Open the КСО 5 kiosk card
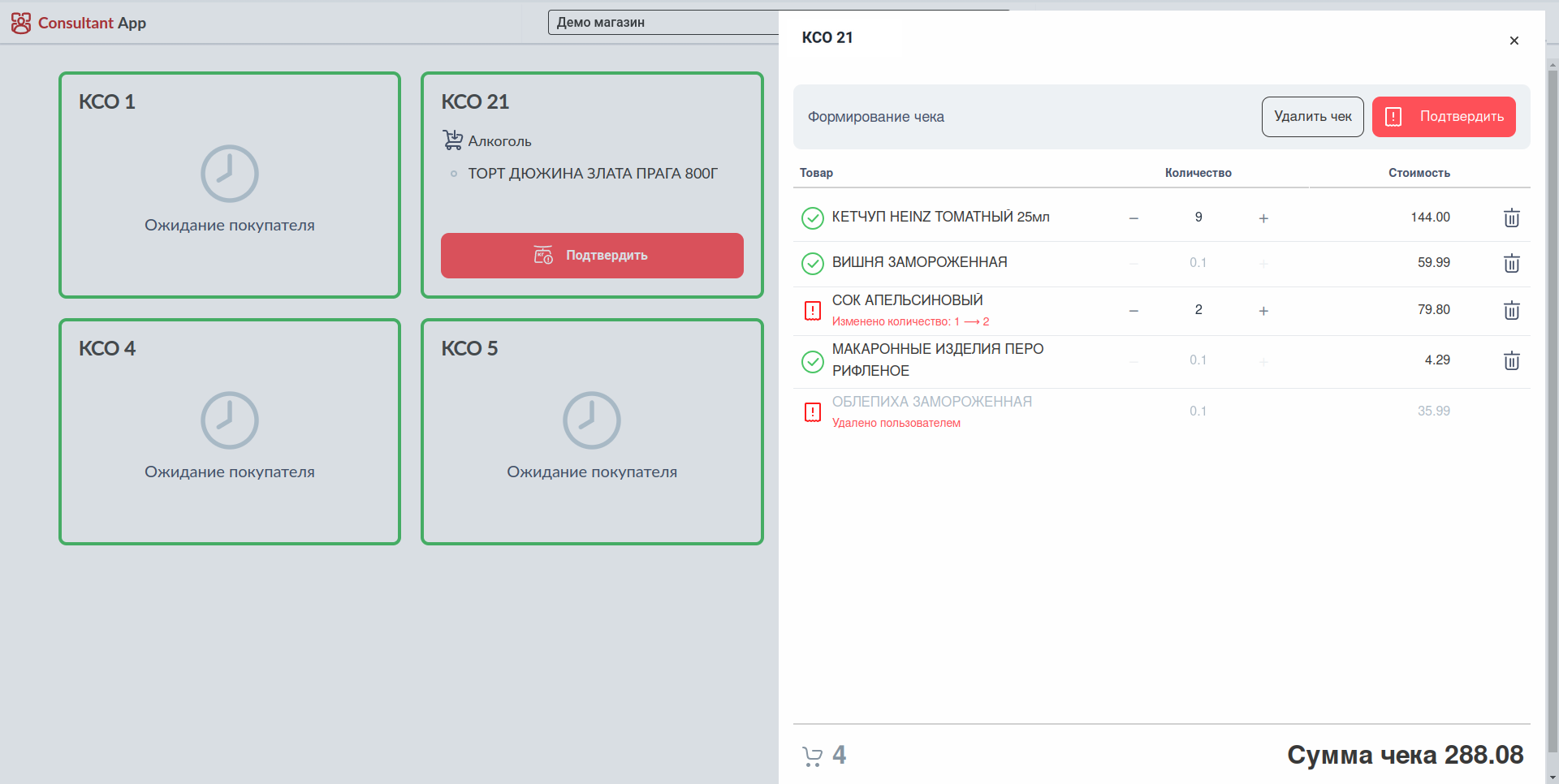This screenshot has height=784, width=1559. click(x=592, y=432)
